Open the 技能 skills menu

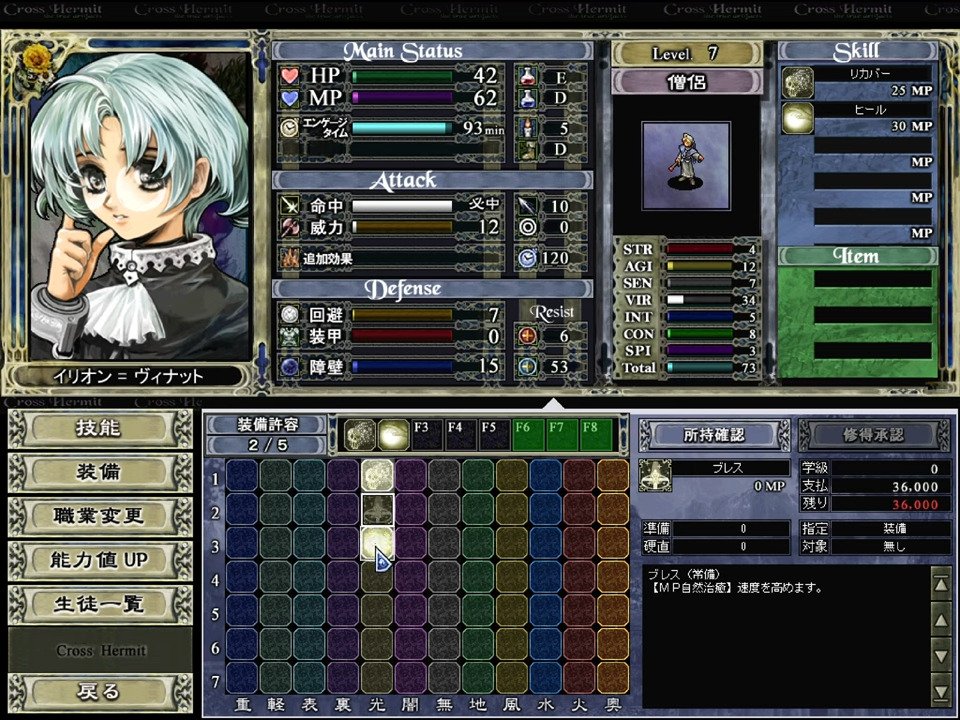tap(99, 428)
